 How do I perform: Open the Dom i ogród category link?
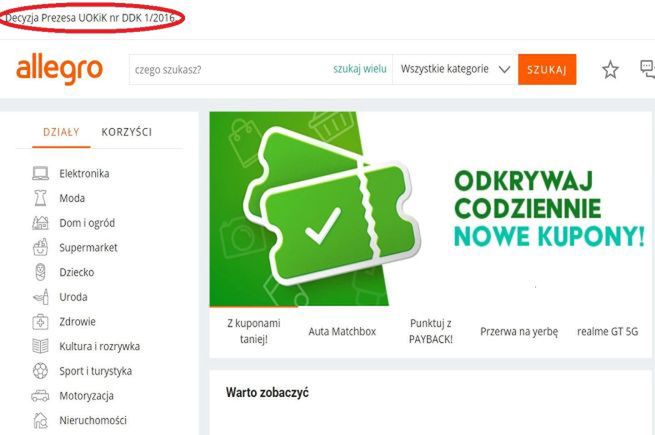[x=87, y=223]
